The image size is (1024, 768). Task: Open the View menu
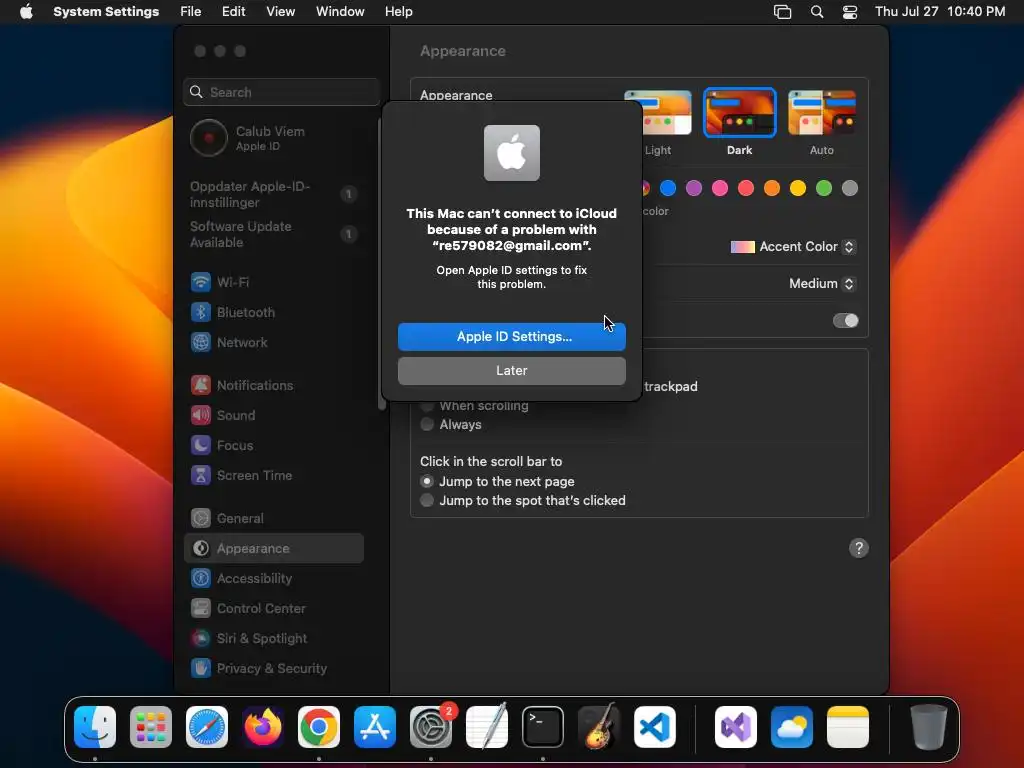click(281, 12)
